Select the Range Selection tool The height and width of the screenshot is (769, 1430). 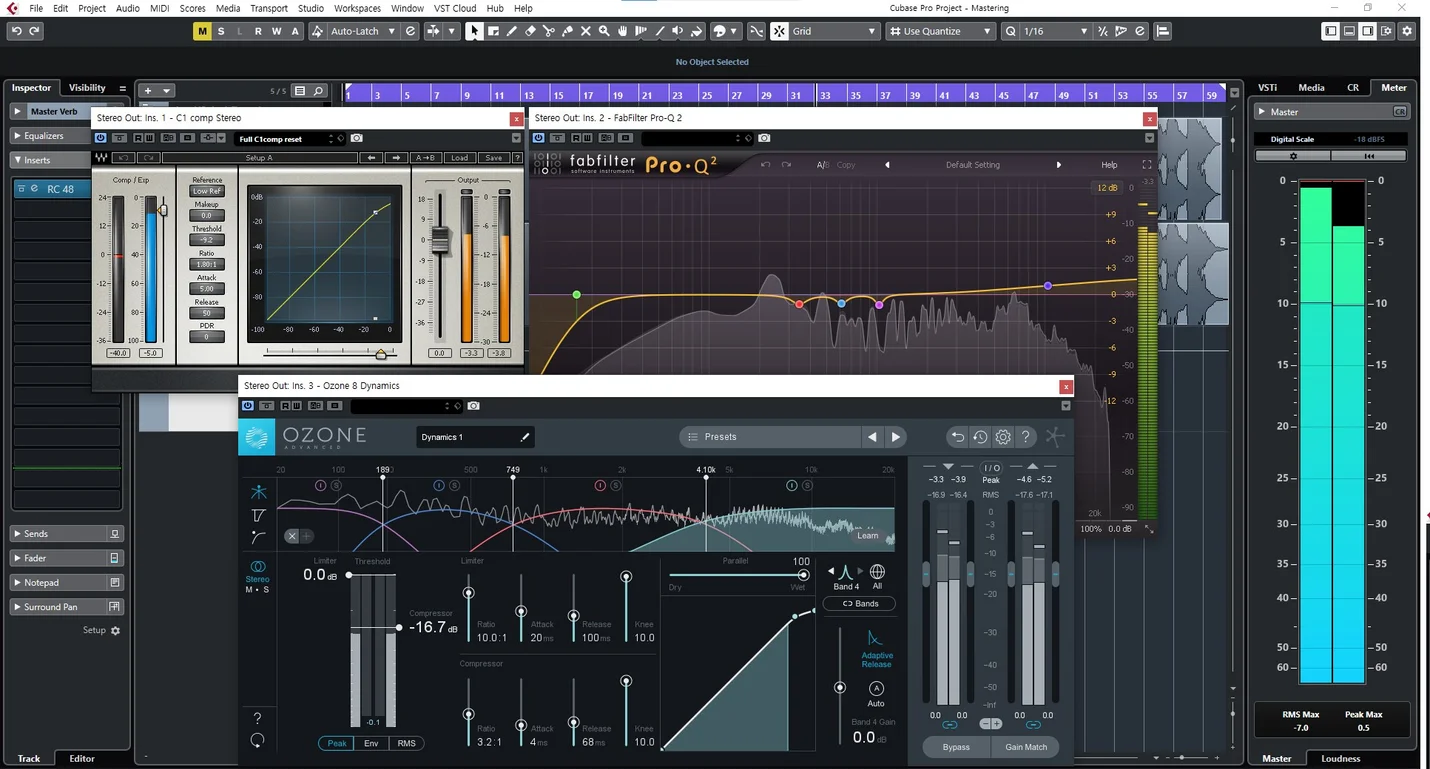click(x=493, y=31)
